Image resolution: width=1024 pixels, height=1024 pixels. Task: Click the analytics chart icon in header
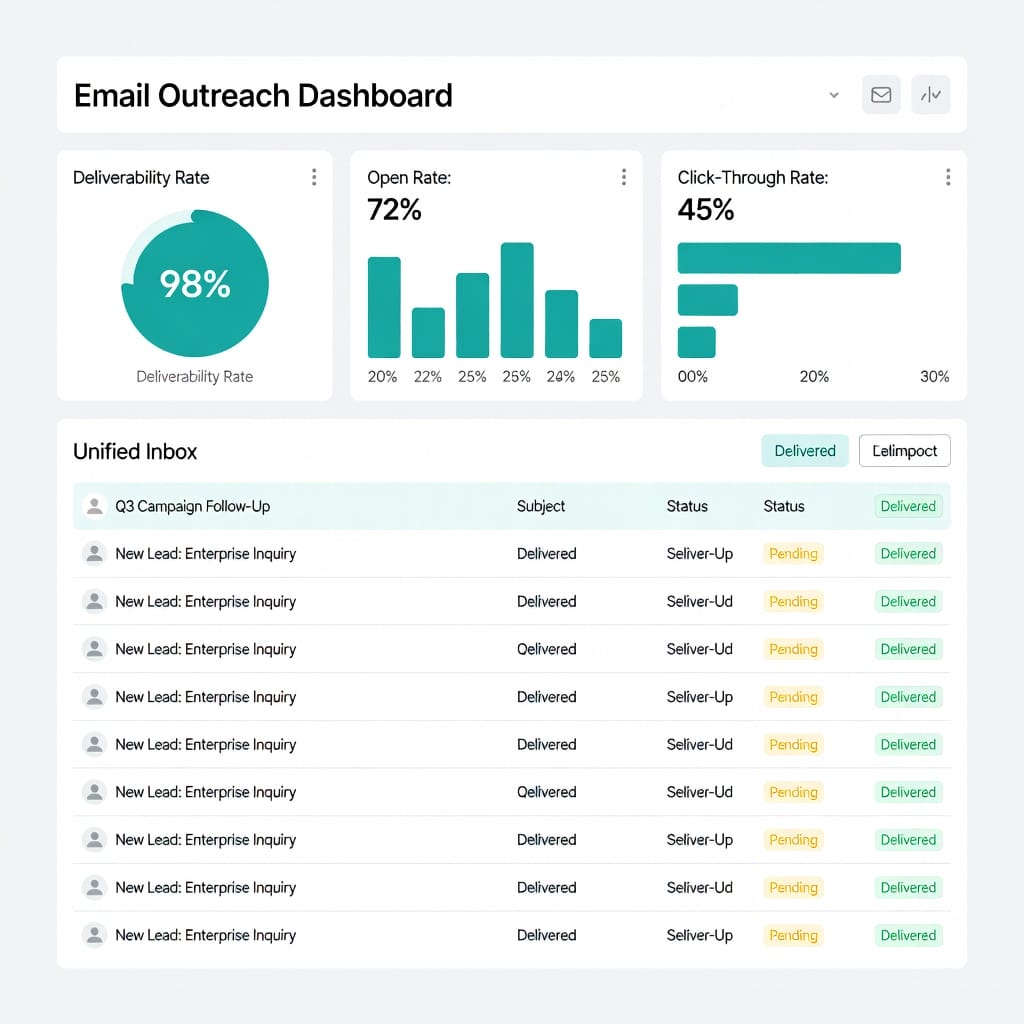click(x=931, y=95)
